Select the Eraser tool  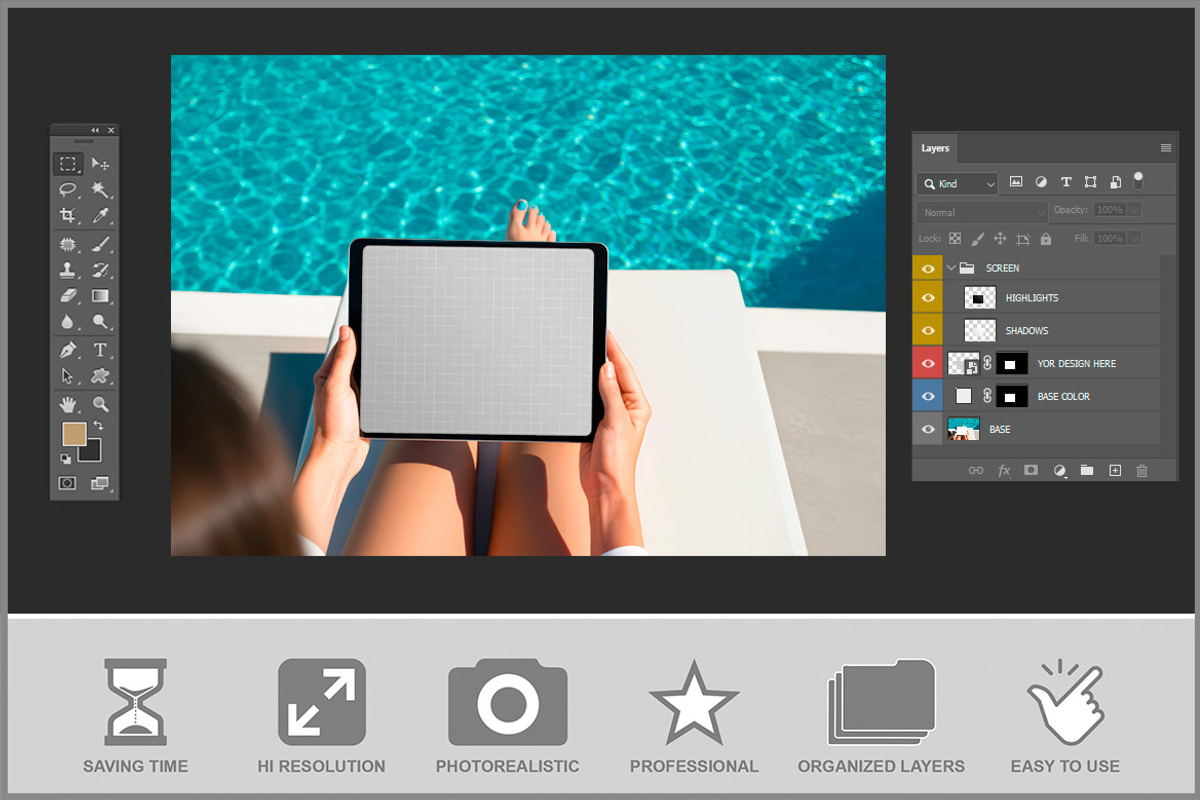point(68,296)
